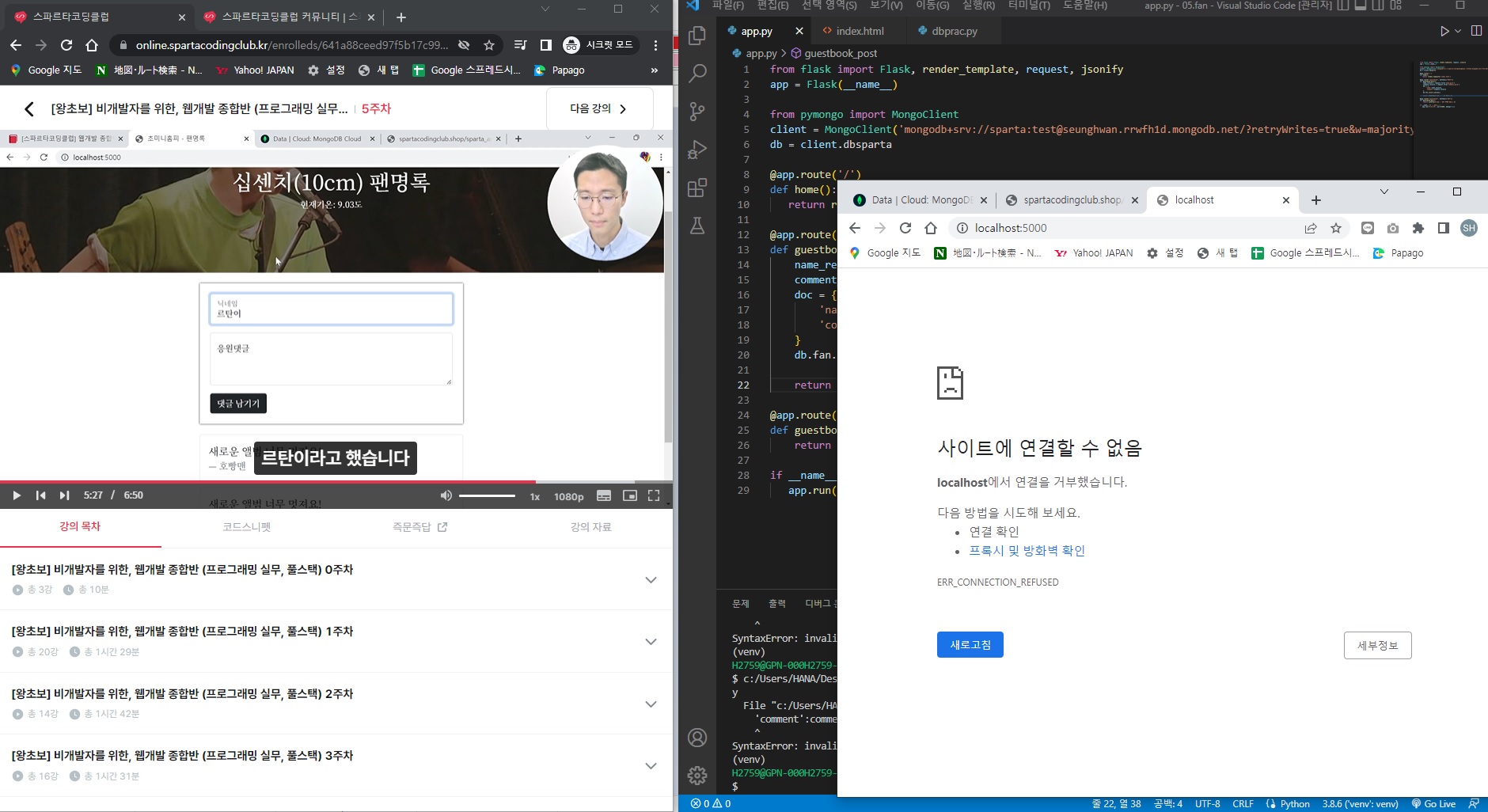Adjust the video volume slider
The height and width of the screenshot is (812, 1488).
[x=487, y=495]
